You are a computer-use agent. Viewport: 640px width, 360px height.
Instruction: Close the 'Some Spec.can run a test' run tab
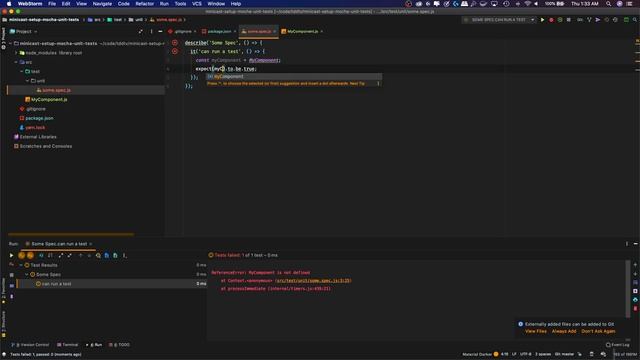pyautogui.click(x=91, y=244)
